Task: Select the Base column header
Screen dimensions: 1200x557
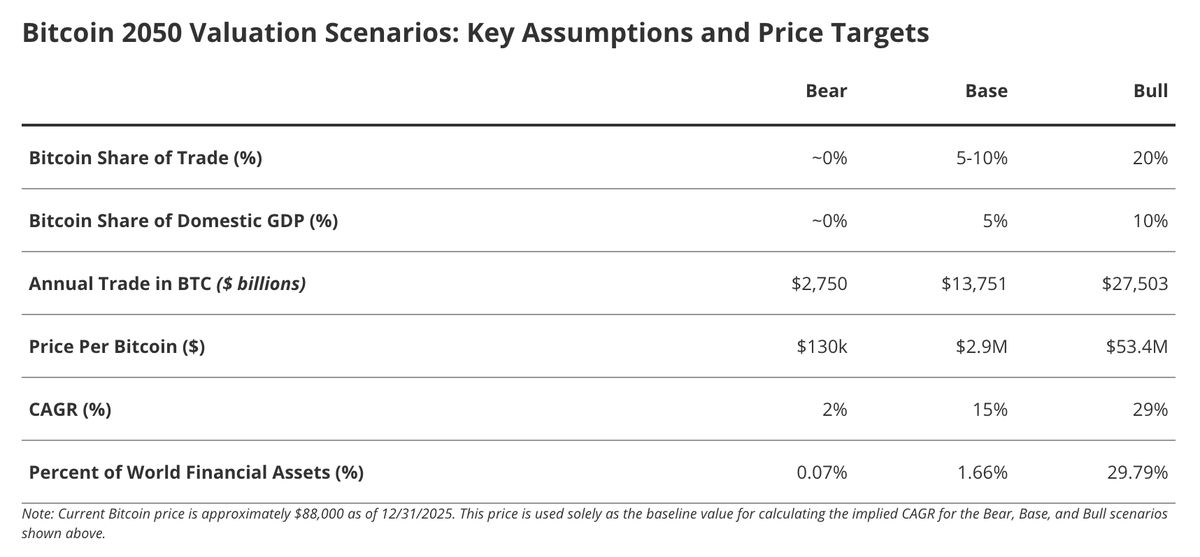Action: 986,91
